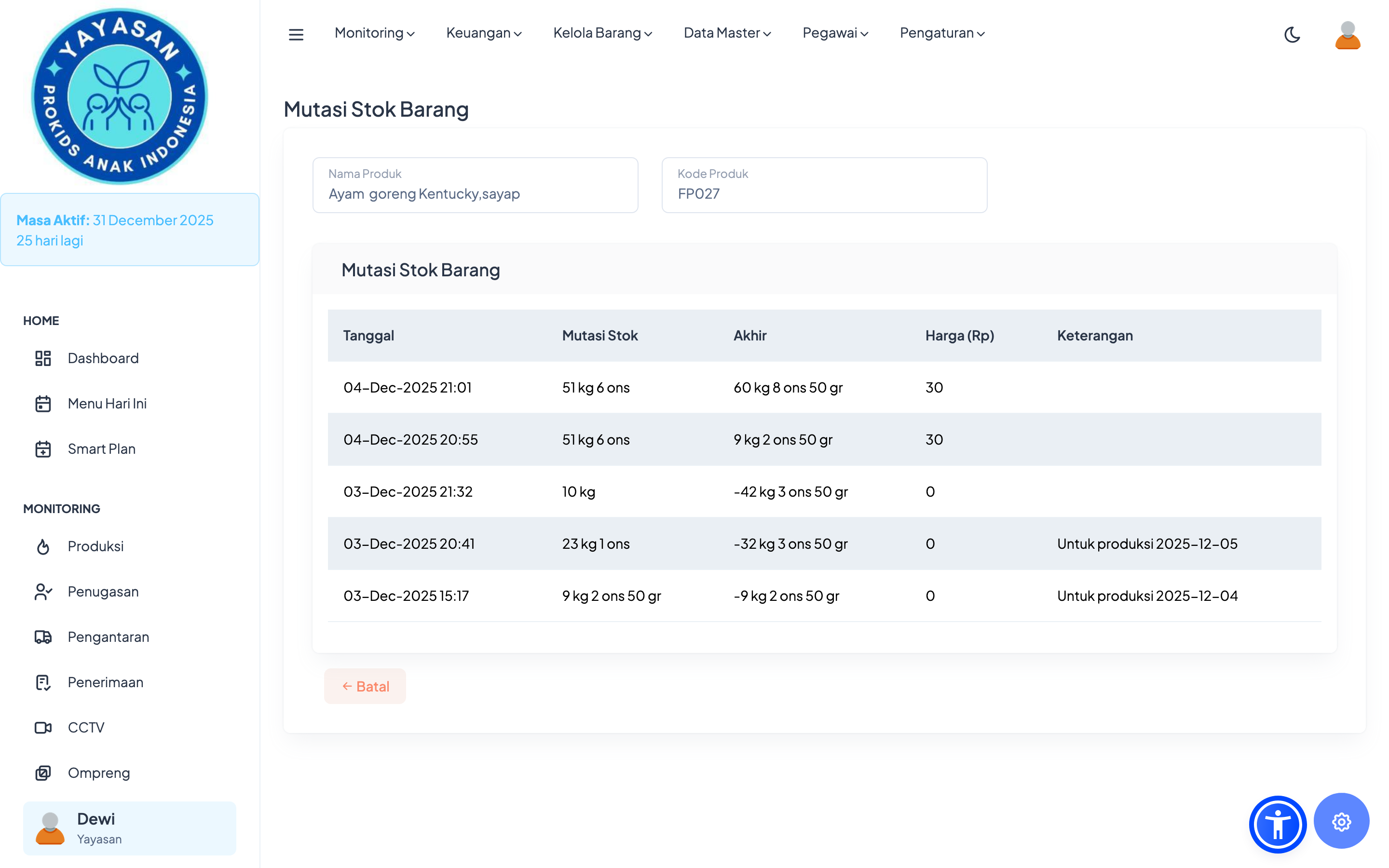Open CCTV monitoring page
1389x868 pixels.
click(85, 727)
